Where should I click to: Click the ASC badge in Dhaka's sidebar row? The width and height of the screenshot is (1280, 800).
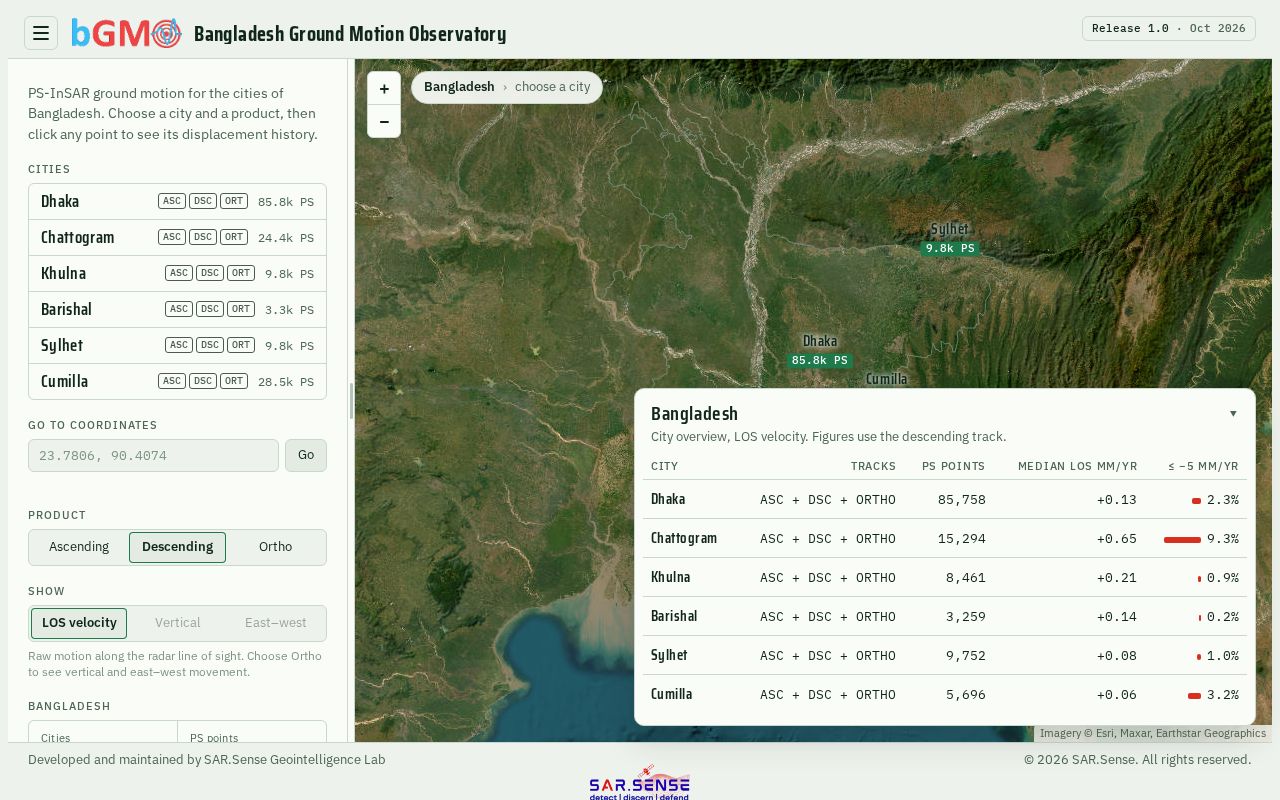(172, 201)
